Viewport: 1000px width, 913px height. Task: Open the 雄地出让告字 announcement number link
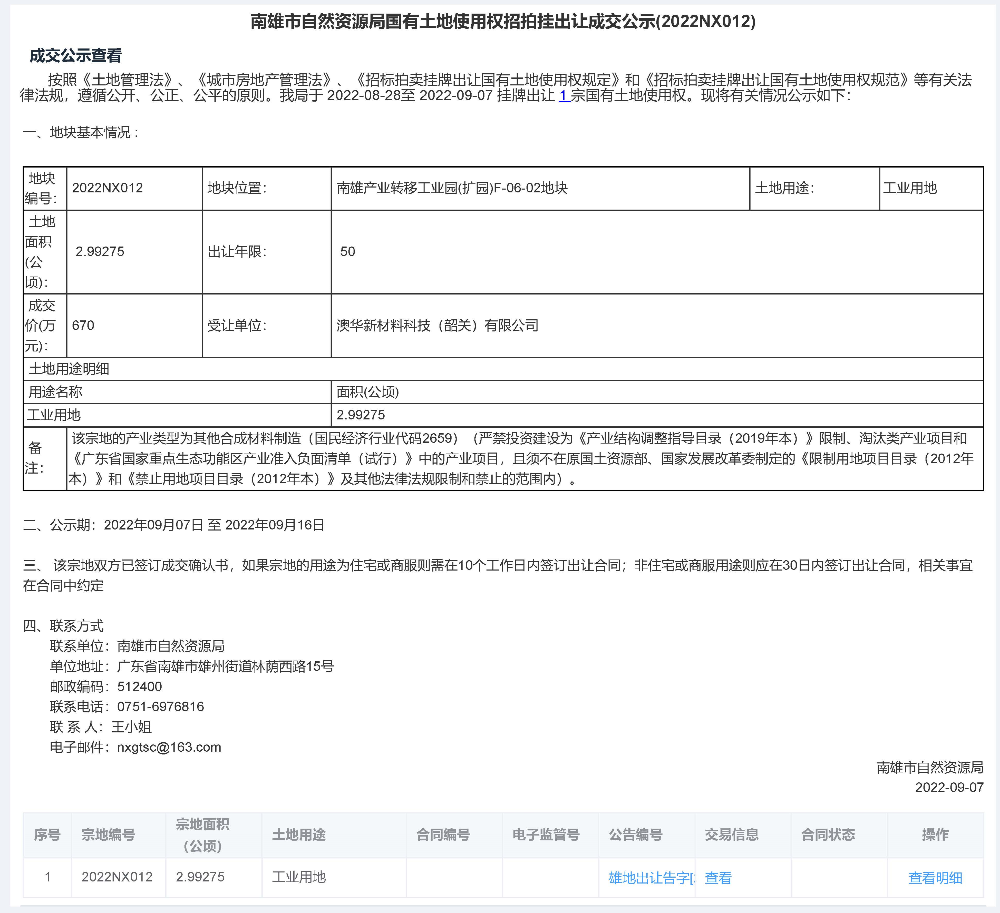point(652,878)
